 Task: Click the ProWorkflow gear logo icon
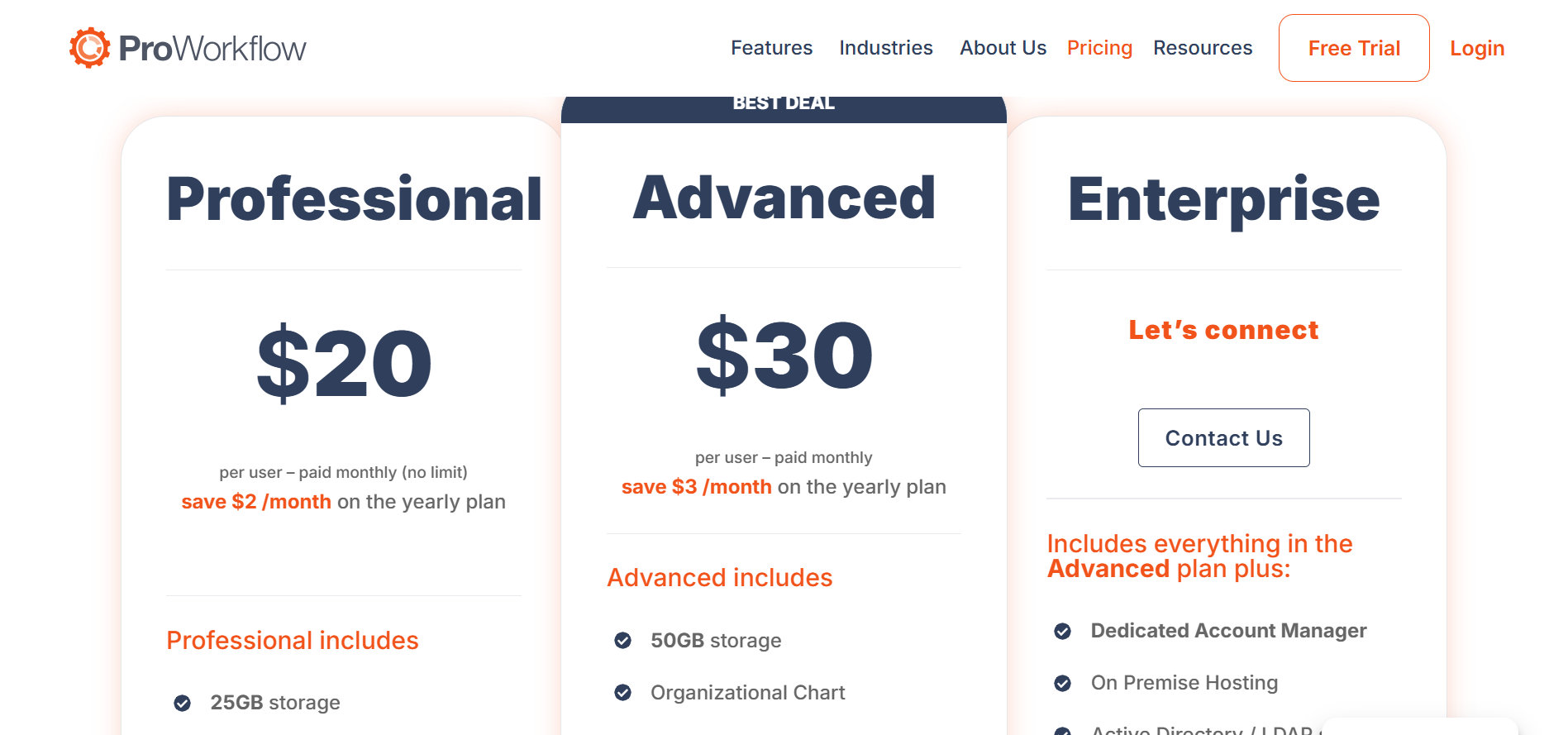(89, 48)
